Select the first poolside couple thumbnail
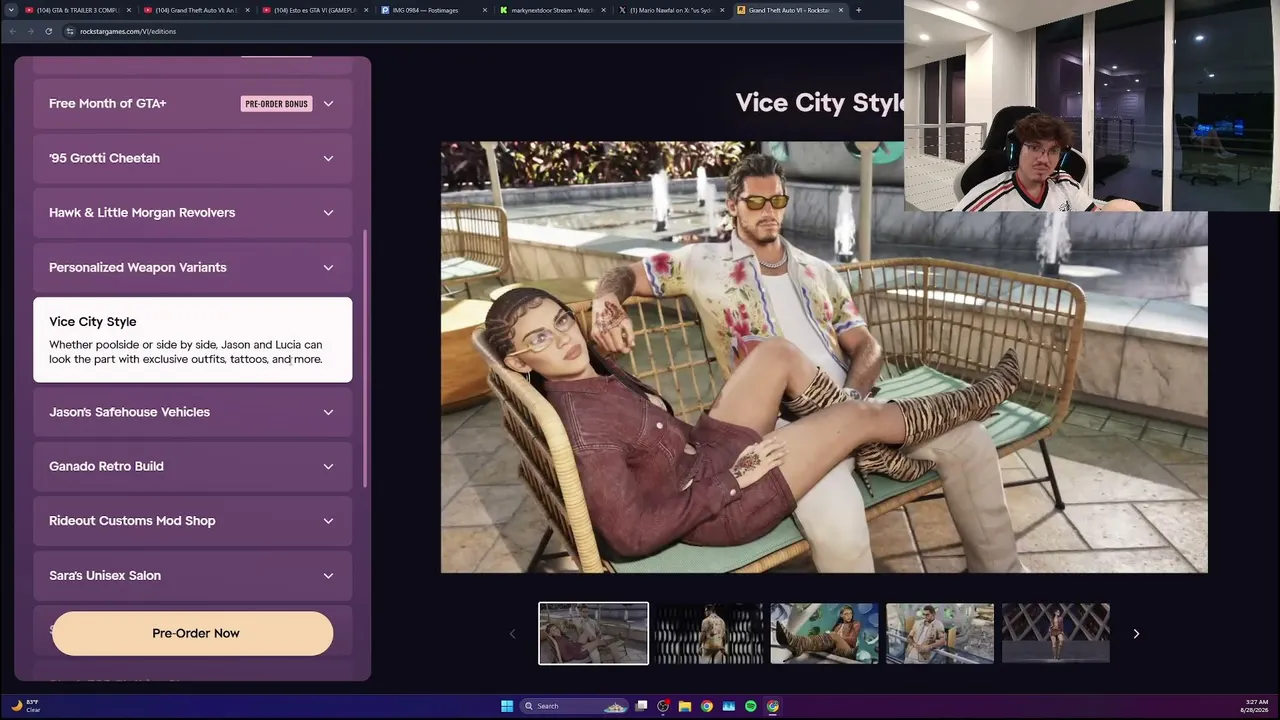Image resolution: width=1280 pixels, height=720 pixels. 593,633
